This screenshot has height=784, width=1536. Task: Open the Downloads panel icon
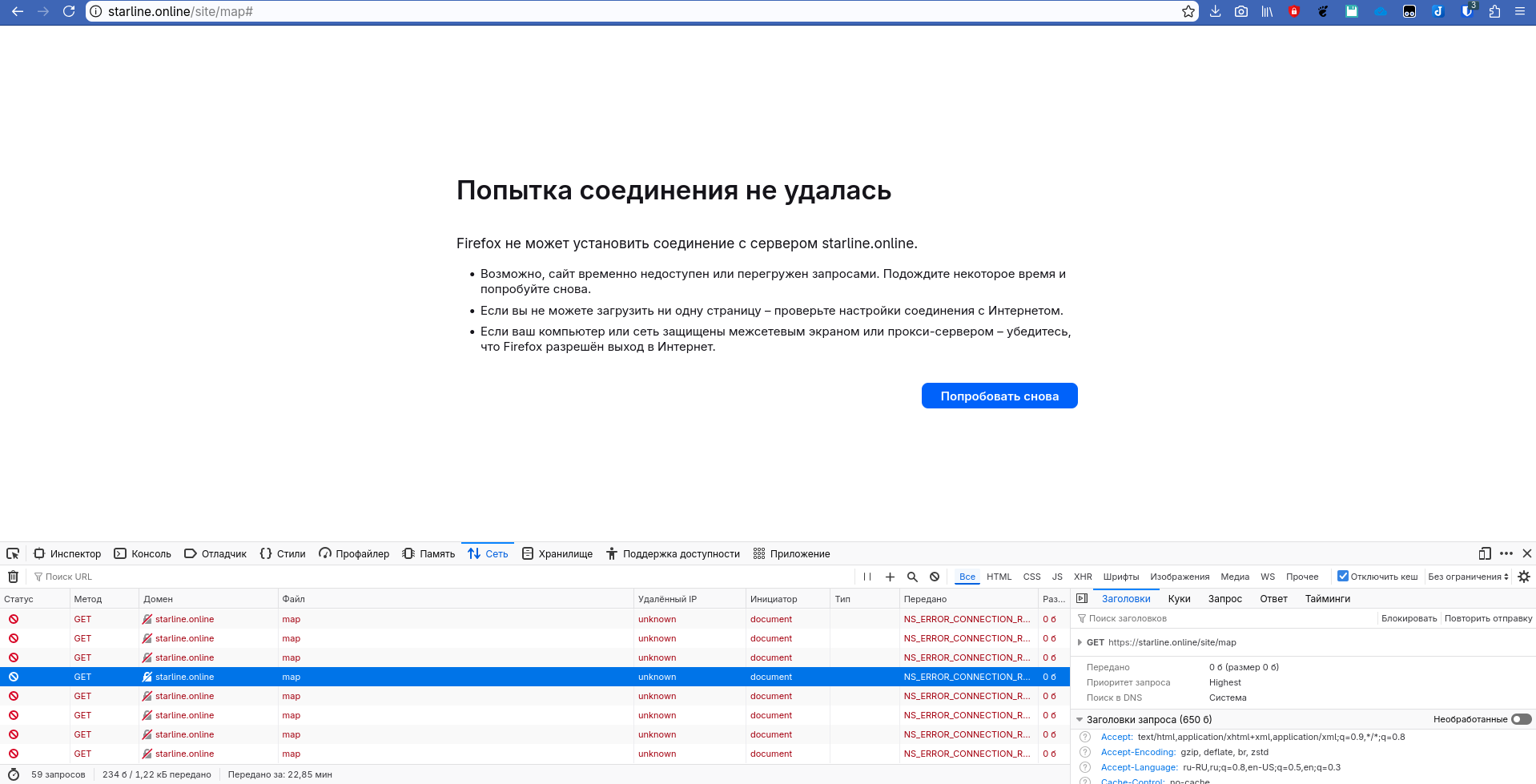pos(1215,11)
